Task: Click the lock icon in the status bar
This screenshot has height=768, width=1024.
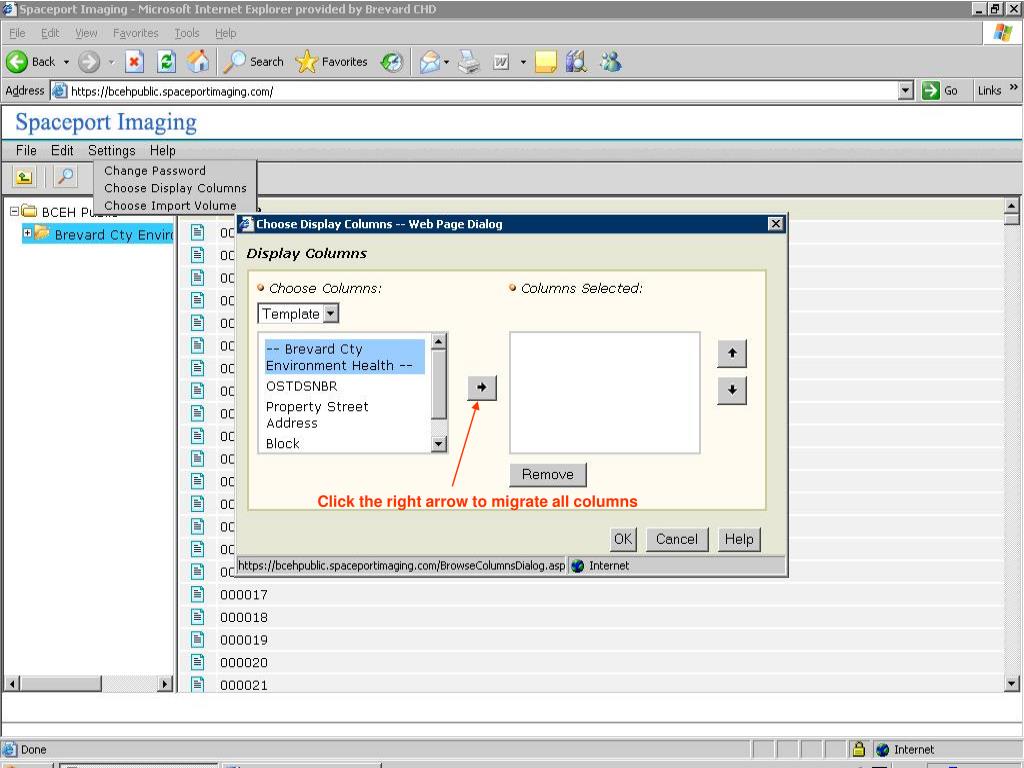Action: click(x=859, y=749)
